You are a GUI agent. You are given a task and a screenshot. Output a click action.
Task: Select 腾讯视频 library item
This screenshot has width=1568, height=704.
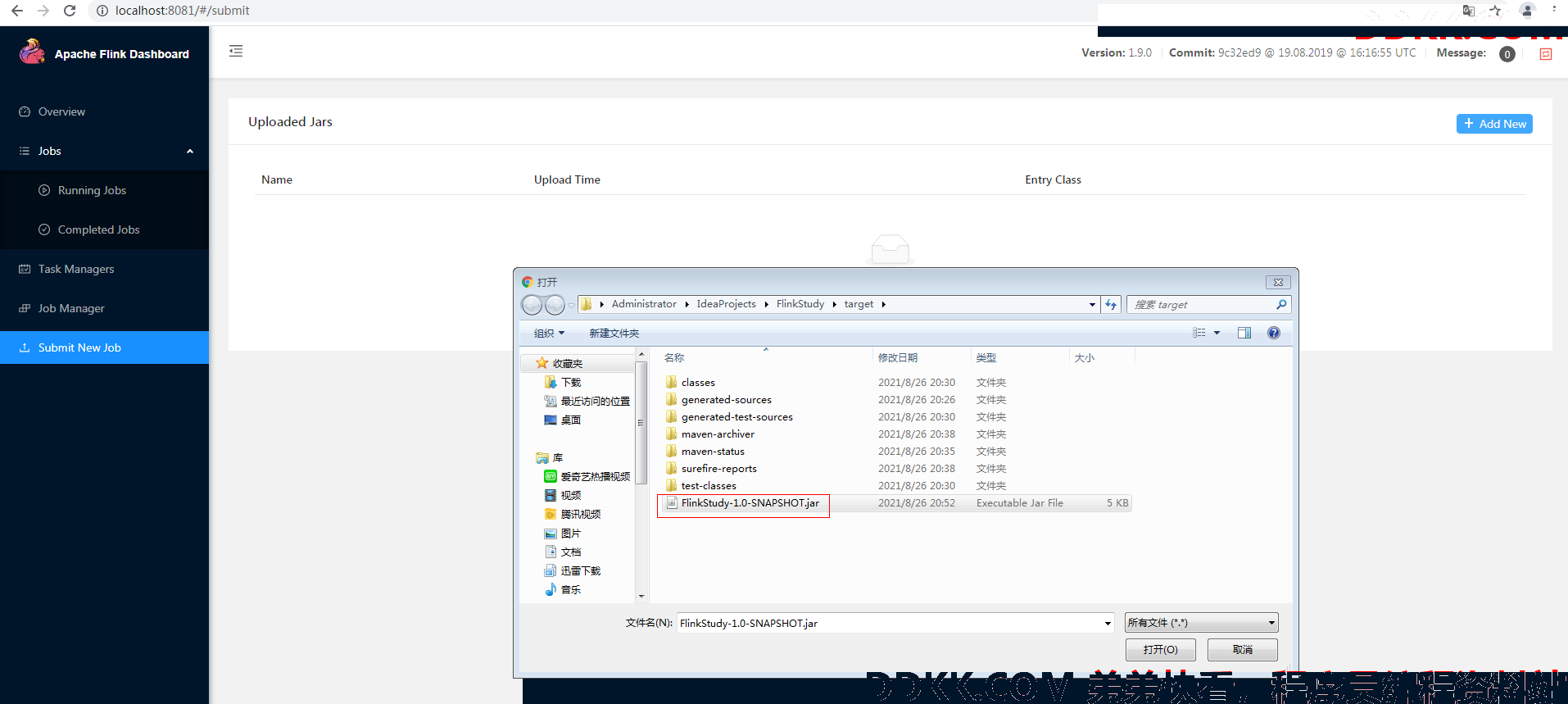click(580, 515)
